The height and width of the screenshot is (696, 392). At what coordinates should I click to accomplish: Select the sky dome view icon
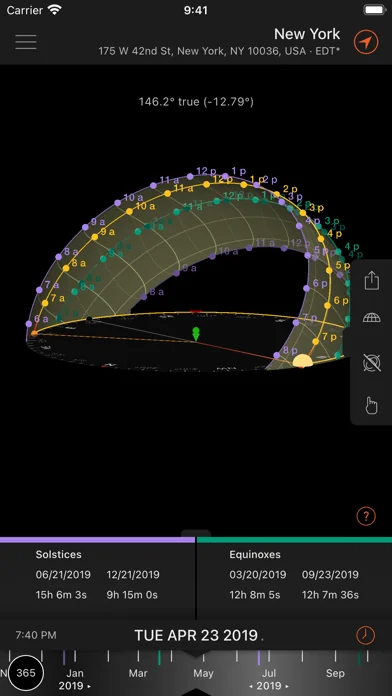pos(371,318)
